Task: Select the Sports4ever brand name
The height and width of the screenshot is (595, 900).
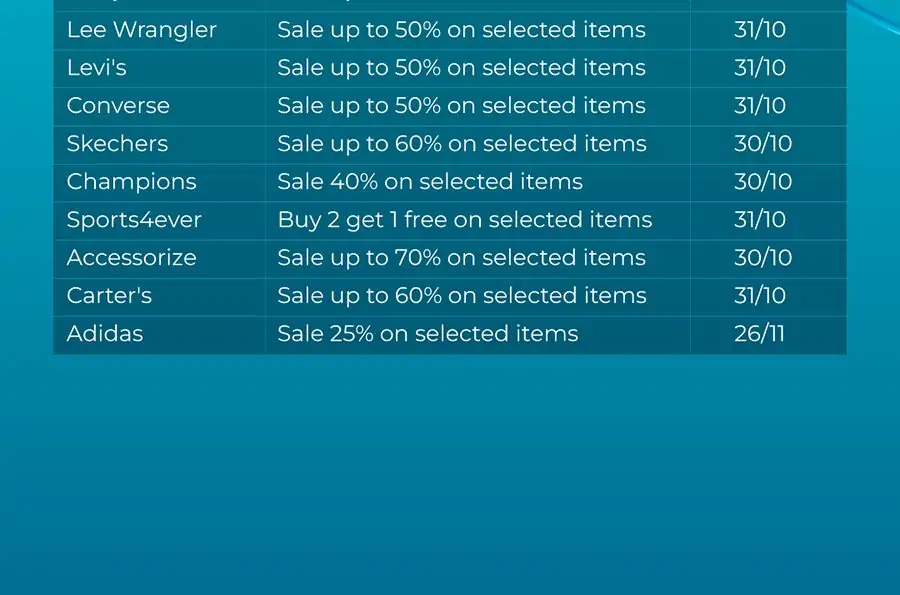Action: click(x=134, y=220)
